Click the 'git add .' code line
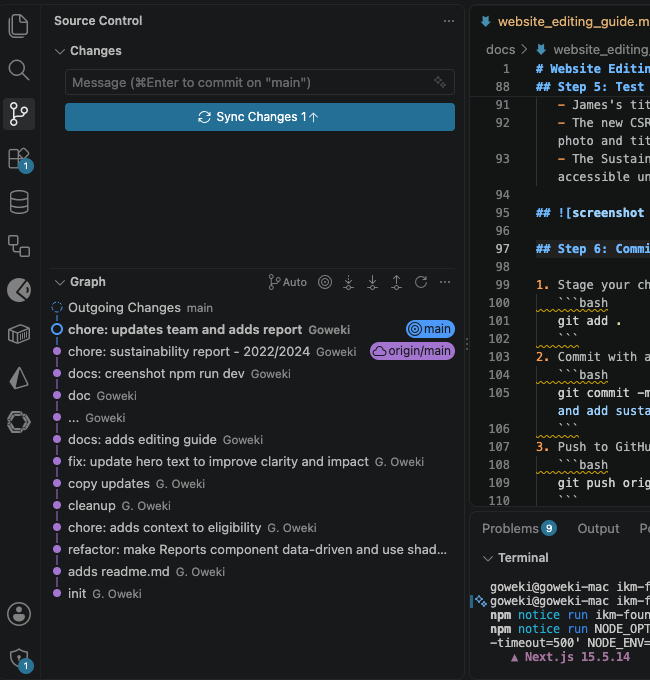650x680 pixels. 589,321
